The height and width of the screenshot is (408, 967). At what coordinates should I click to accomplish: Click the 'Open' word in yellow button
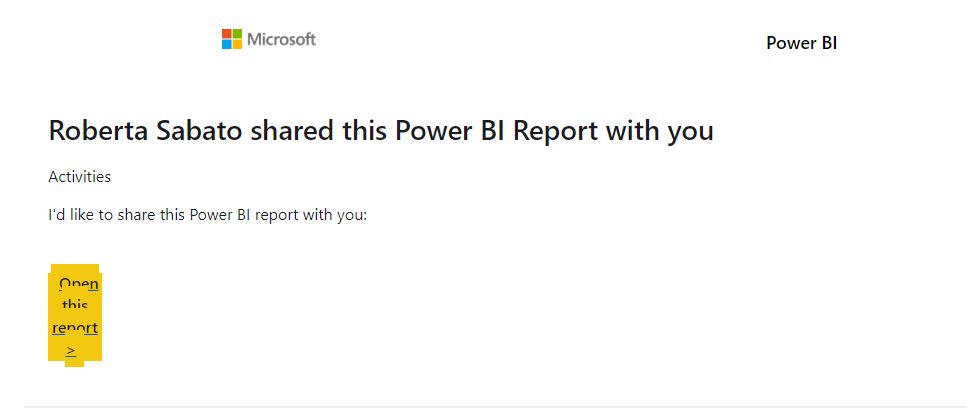79,284
